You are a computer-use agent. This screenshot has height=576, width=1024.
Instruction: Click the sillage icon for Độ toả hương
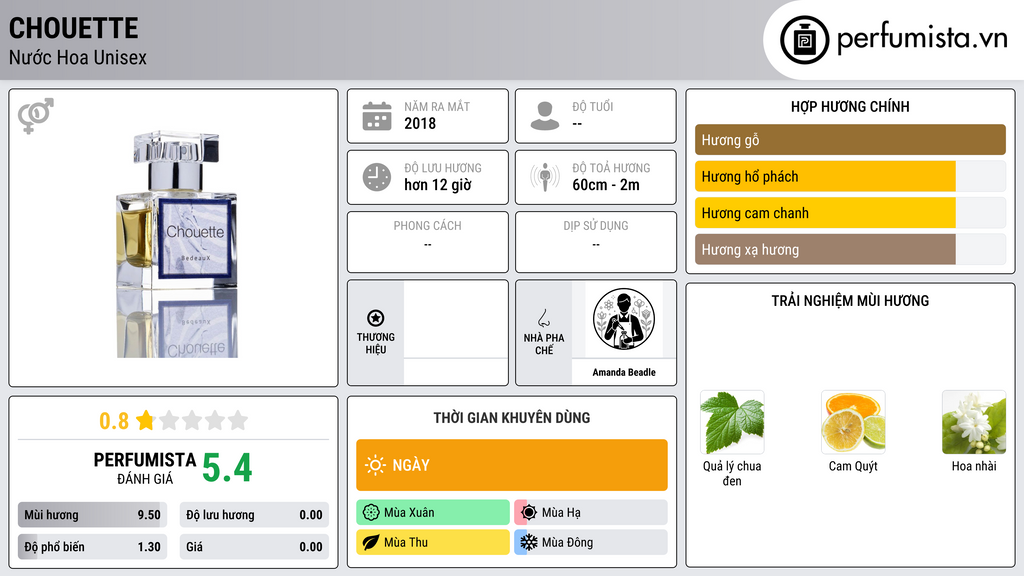(x=545, y=177)
